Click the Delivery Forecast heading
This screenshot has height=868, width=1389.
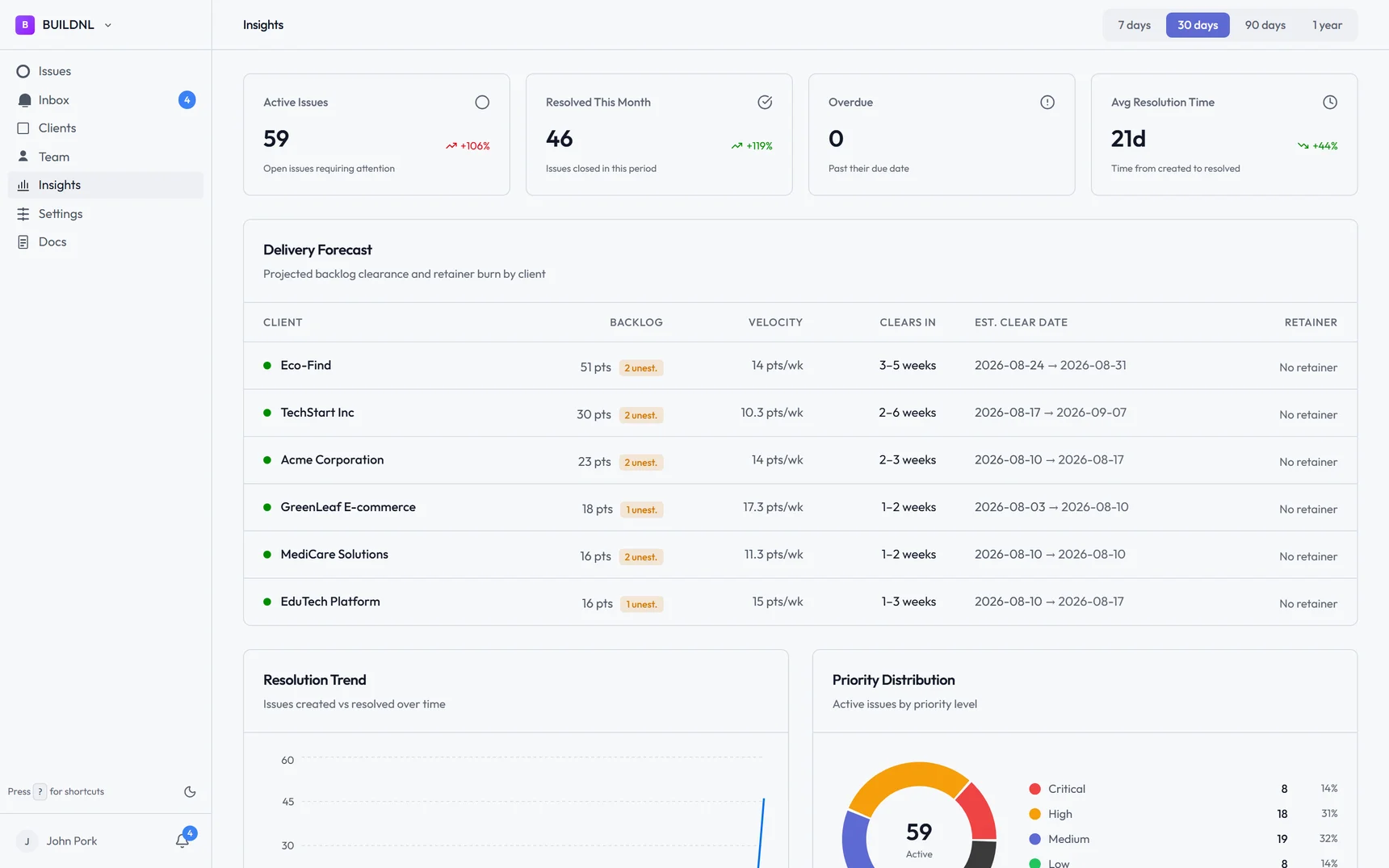coord(317,250)
